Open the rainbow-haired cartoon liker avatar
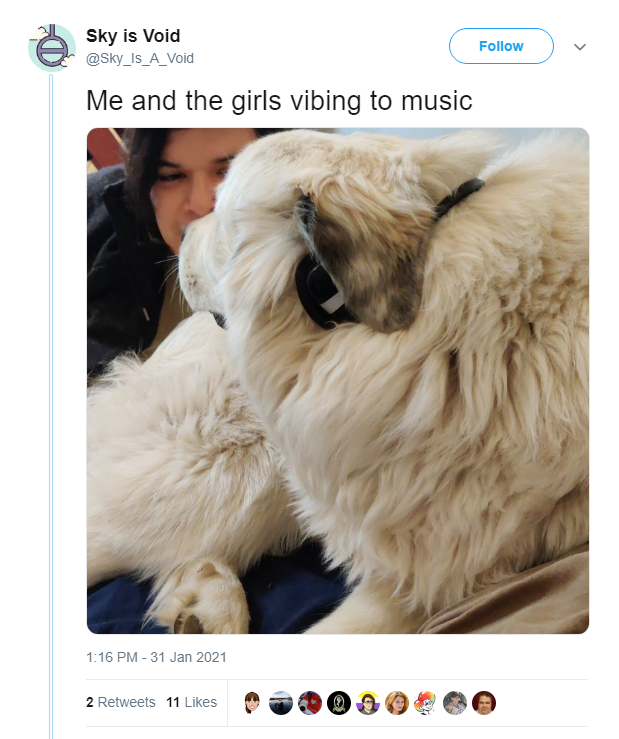This screenshot has width=619, height=739. coord(425,703)
